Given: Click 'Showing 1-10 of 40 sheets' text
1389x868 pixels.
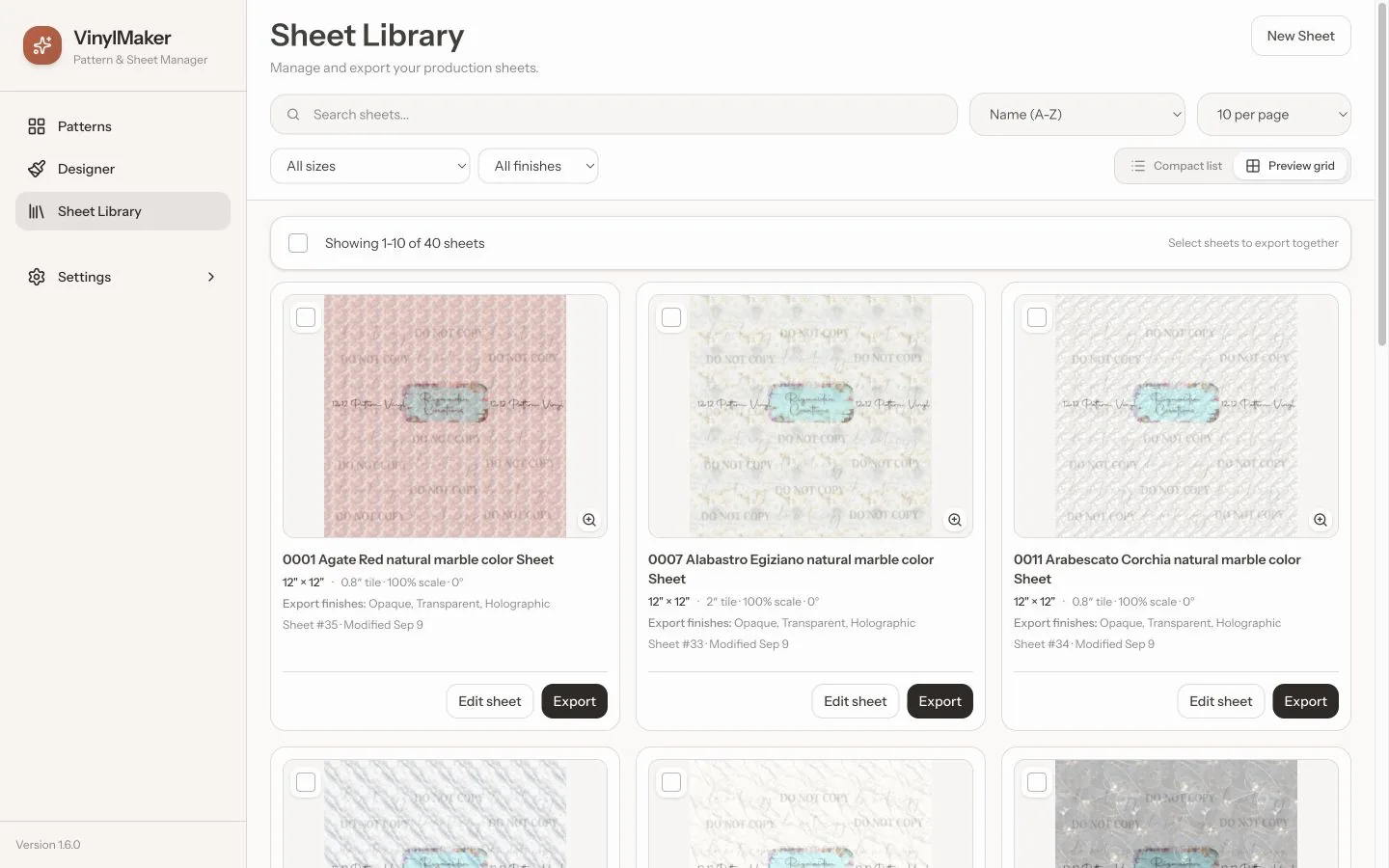Looking at the screenshot, I should (x=404, y=243).
